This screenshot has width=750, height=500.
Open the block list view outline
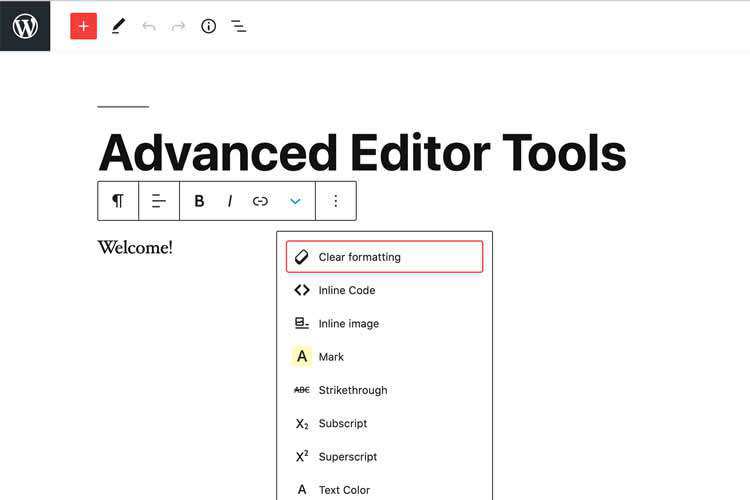pyautogui.click(x=238, y=26)
